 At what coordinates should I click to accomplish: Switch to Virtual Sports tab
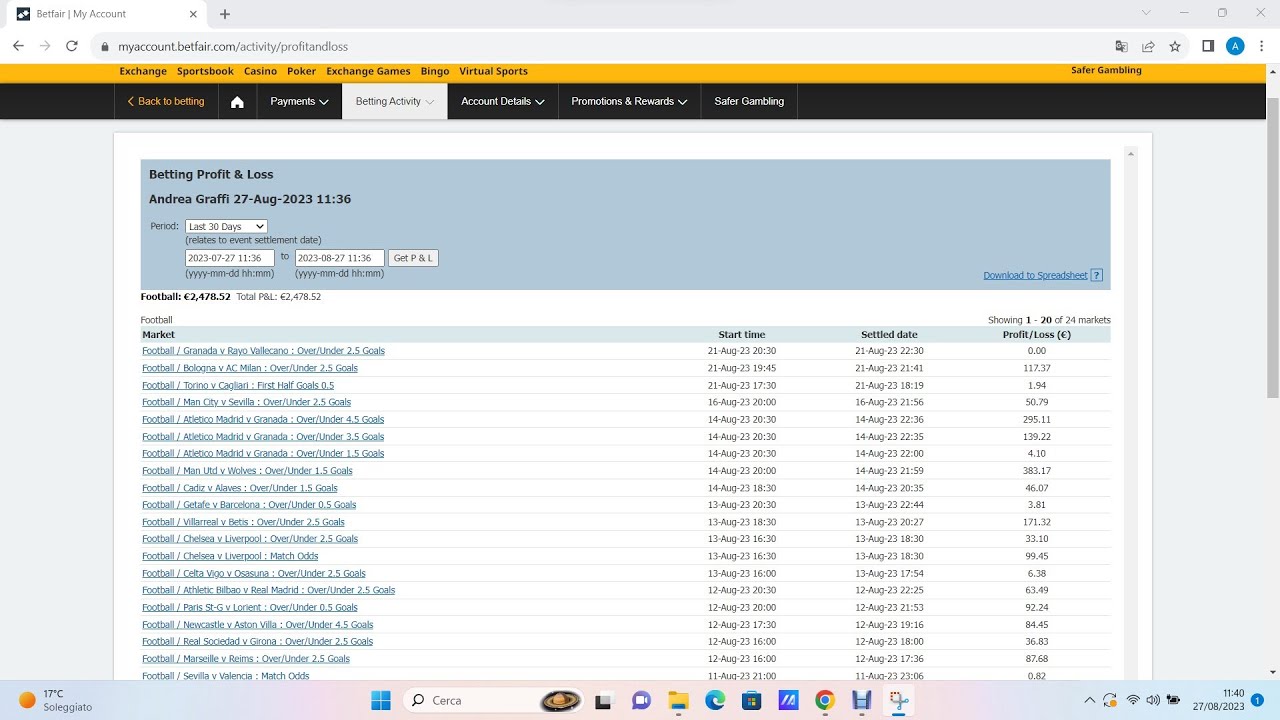pos(493,71)
